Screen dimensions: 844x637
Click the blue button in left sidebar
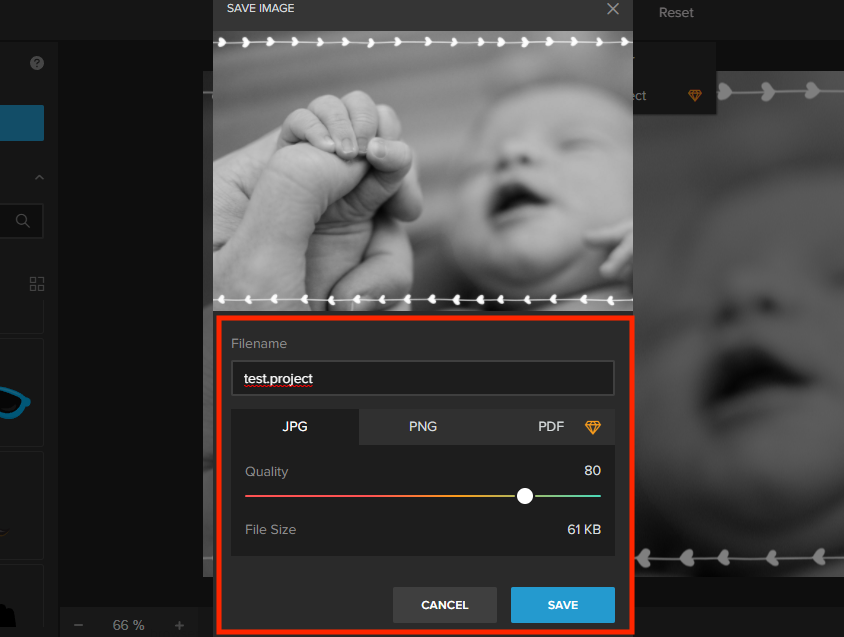click(x=21, y=123)
